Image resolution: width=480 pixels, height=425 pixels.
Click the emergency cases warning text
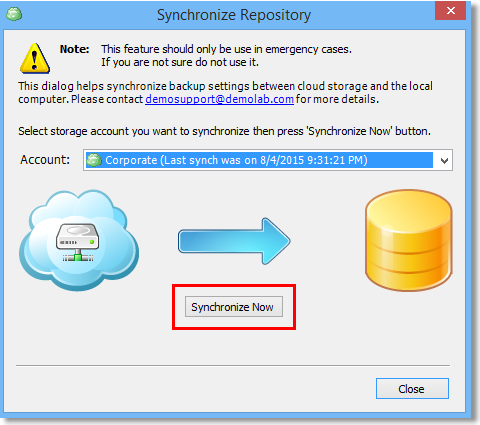[226, 49]
